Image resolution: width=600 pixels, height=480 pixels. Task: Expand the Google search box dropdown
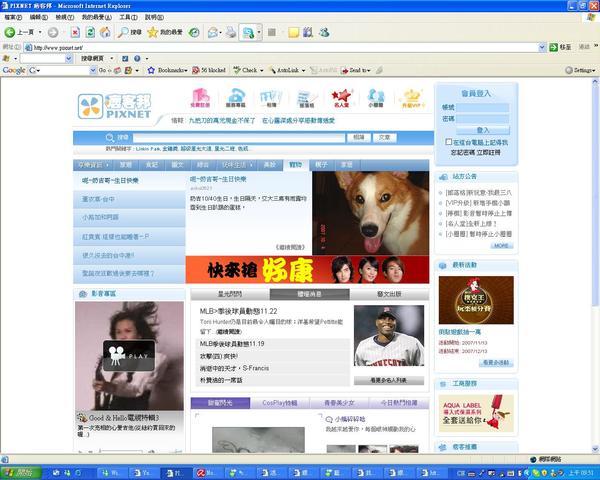93,70
